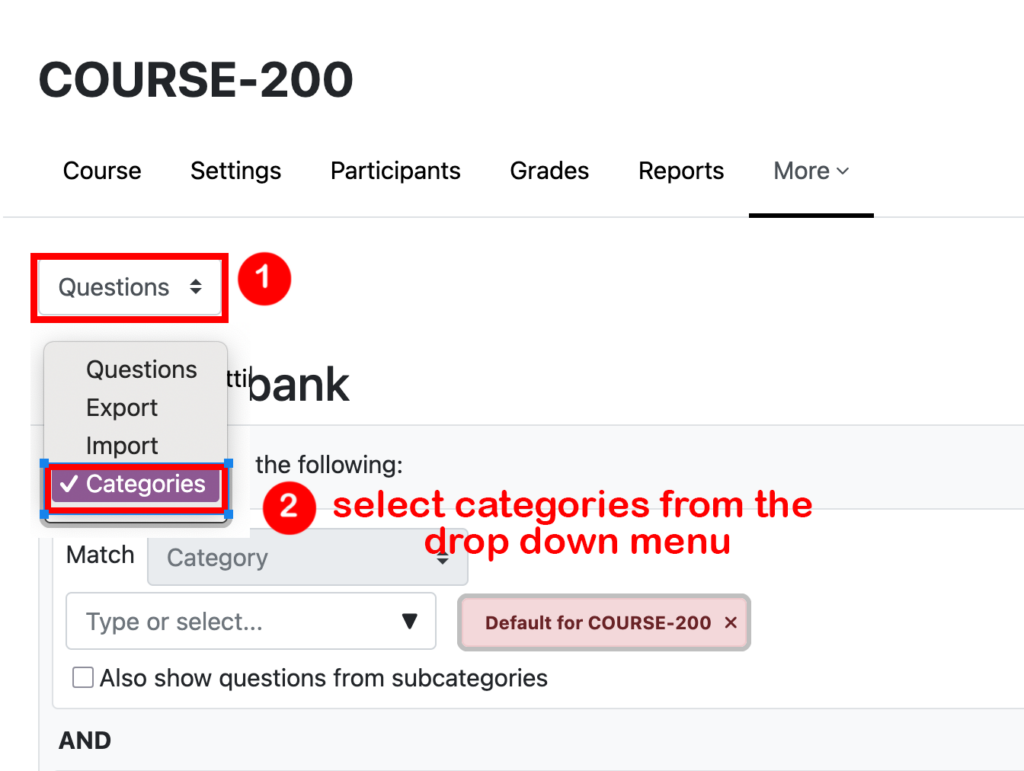
Task: Choose Import from the dropdown list
Action: coord(122,446)
